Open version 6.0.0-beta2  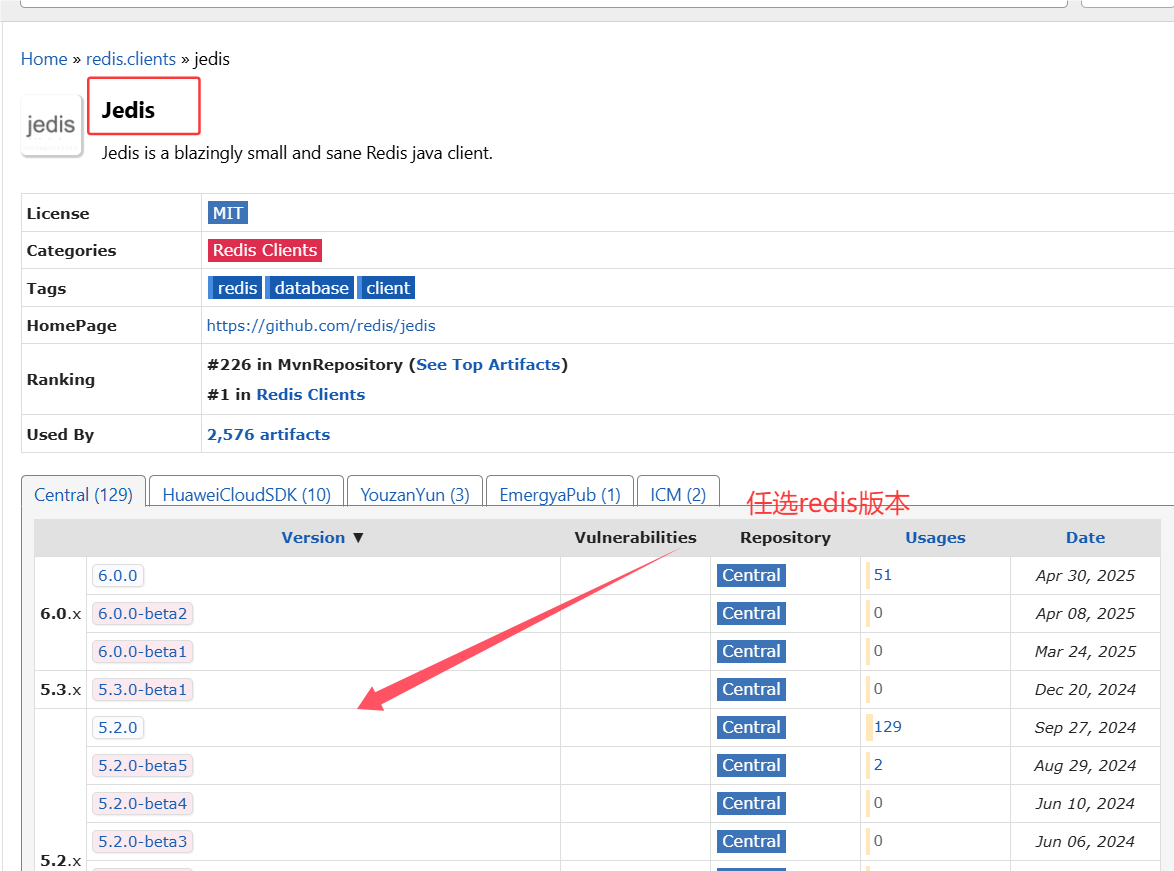tap(142, 614)
